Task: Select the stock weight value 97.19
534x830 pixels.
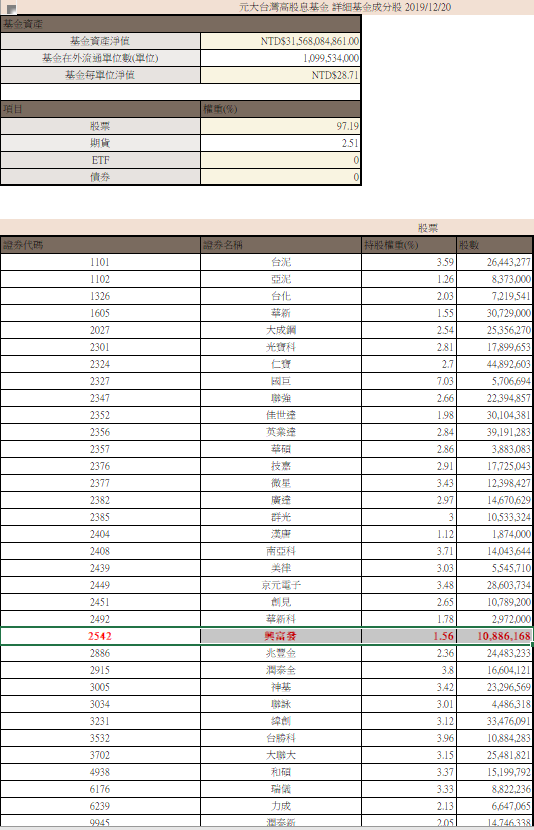Action: tap(348, 126)
